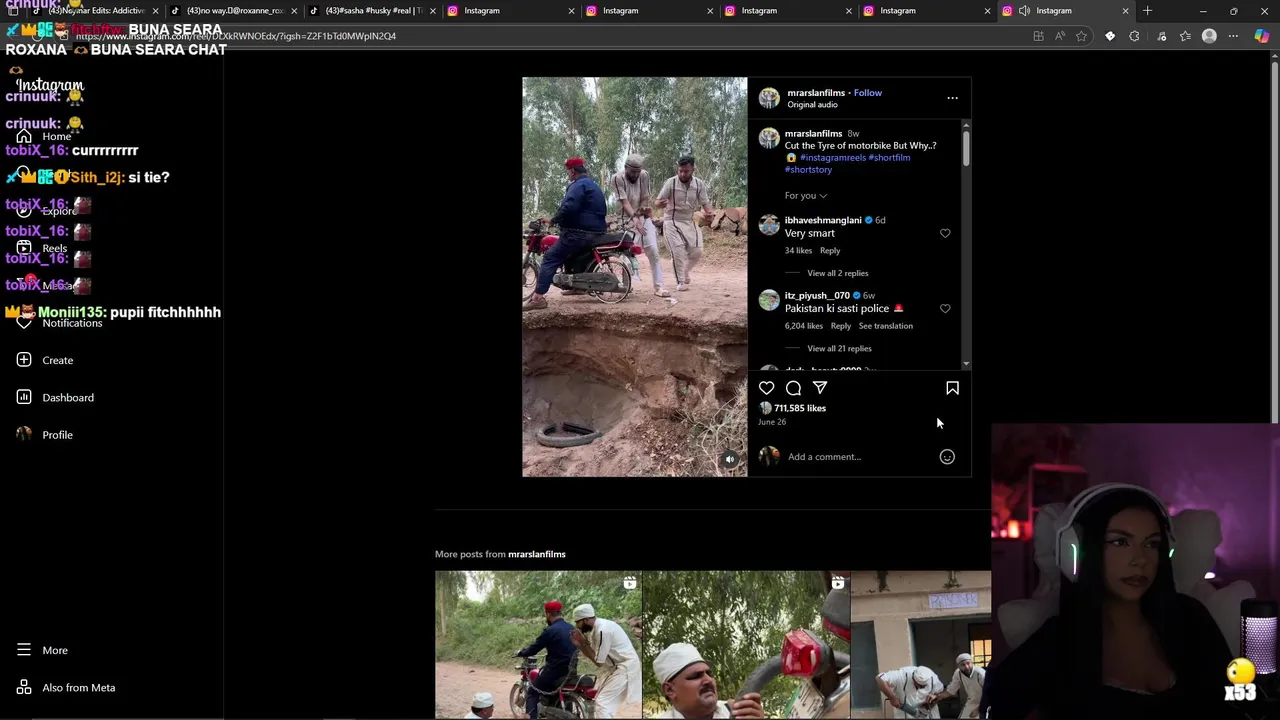Mute the active tab's speaker icon
The width and height of the screenshot is (1280, 720).
1024,11
